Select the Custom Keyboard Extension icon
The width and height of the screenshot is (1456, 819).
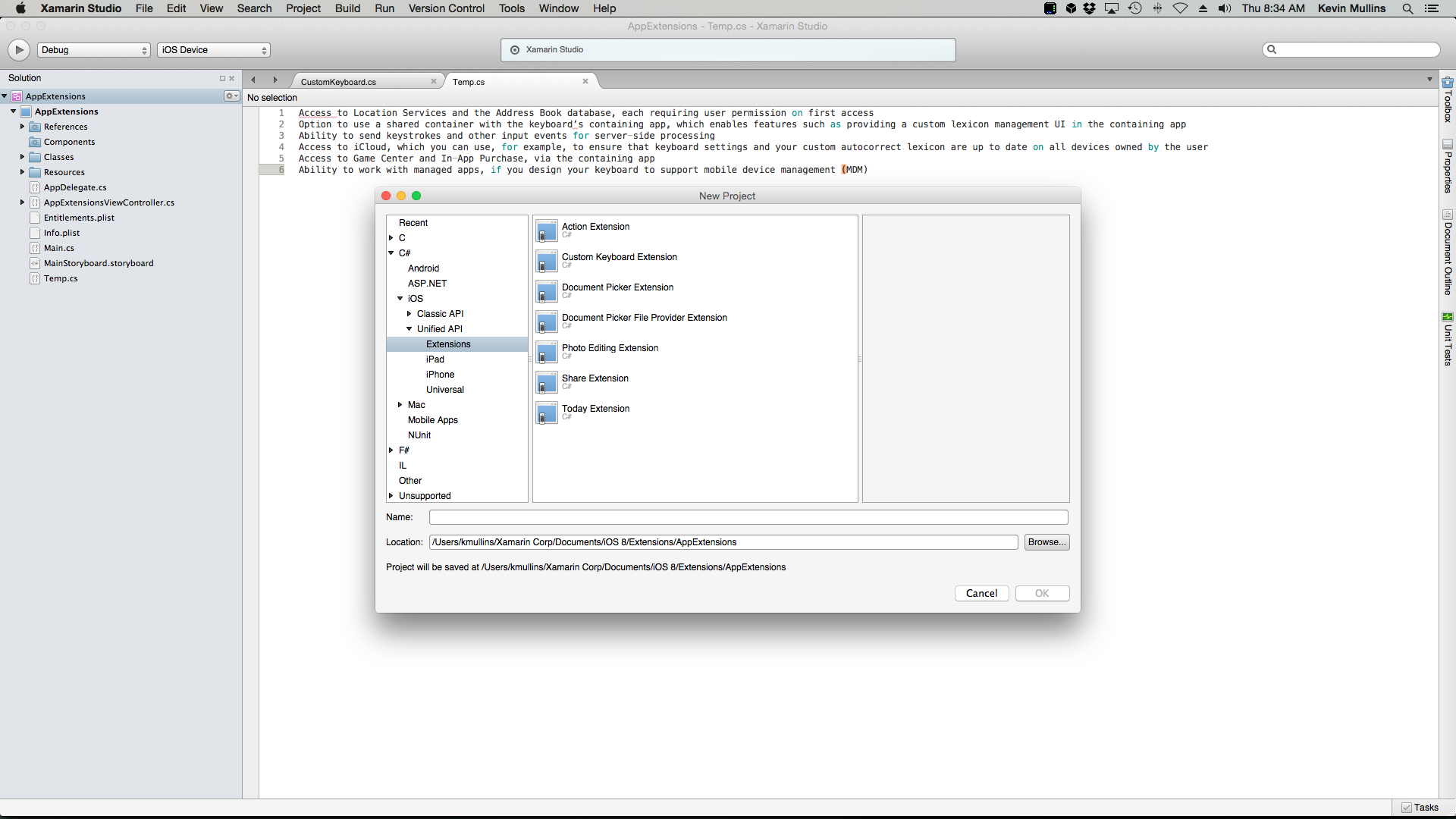point(546,261)
